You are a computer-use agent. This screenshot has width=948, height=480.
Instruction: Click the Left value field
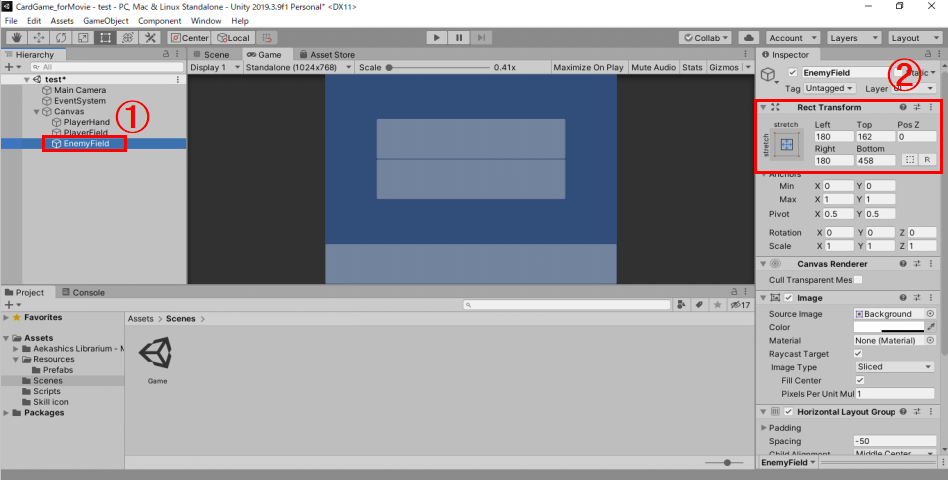(834, 137)
